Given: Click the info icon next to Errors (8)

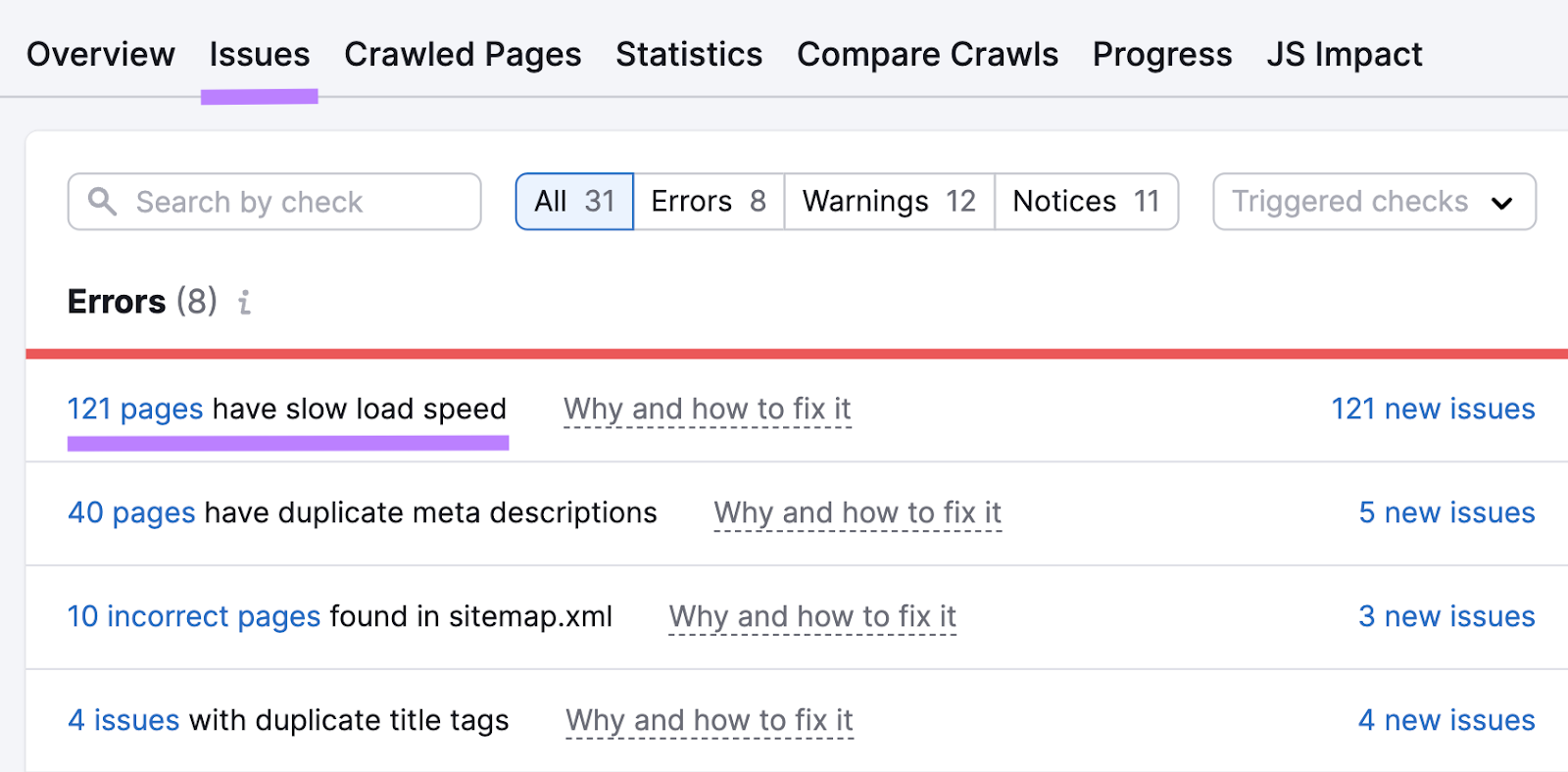Looking at the screenshot, I should (244, 303).
